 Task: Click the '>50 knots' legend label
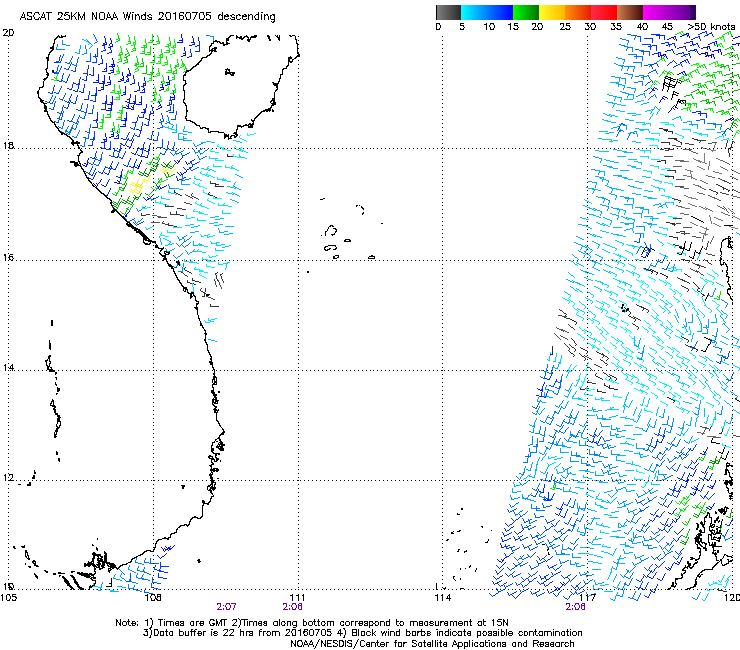[x=712, y=27]
